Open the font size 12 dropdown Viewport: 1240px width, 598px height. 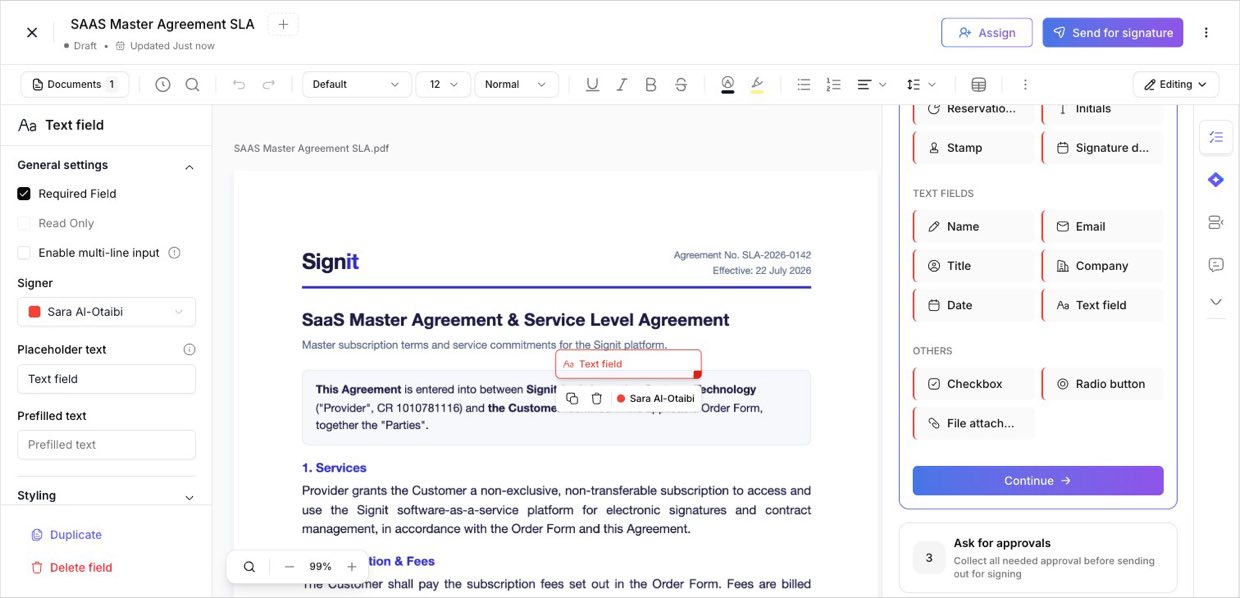443,84
